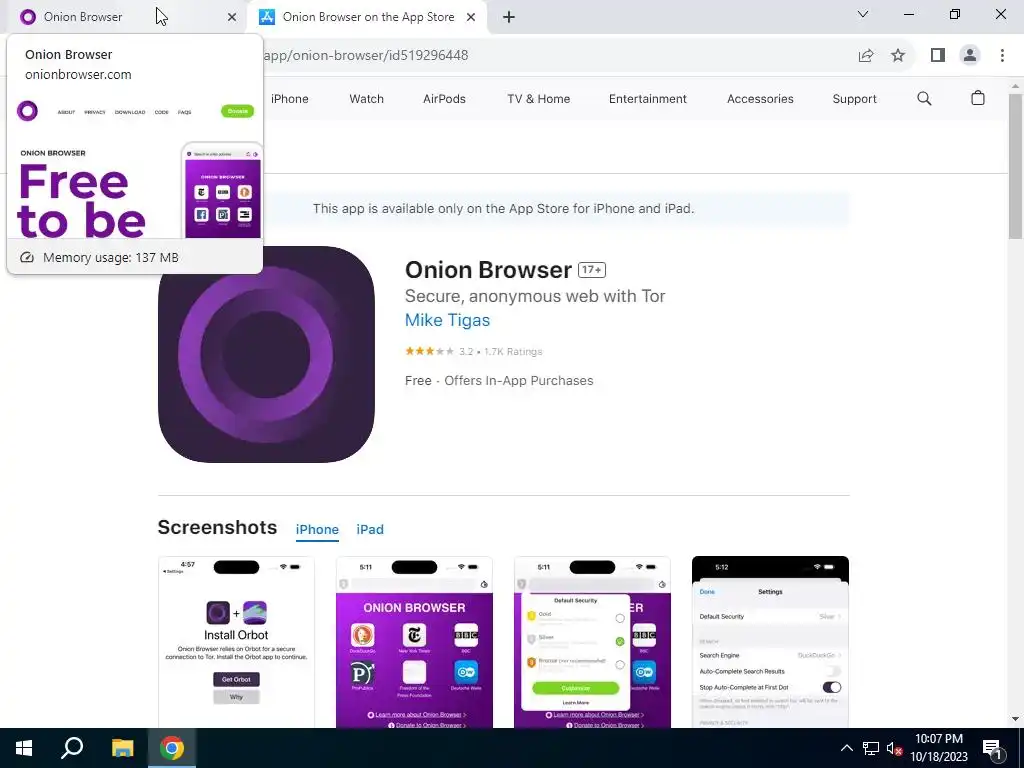The height and width of the screenshot is (768, 1024).
Task: Open the Default Security screenshot
Action: pyautogui.click(x=592, y=642)
